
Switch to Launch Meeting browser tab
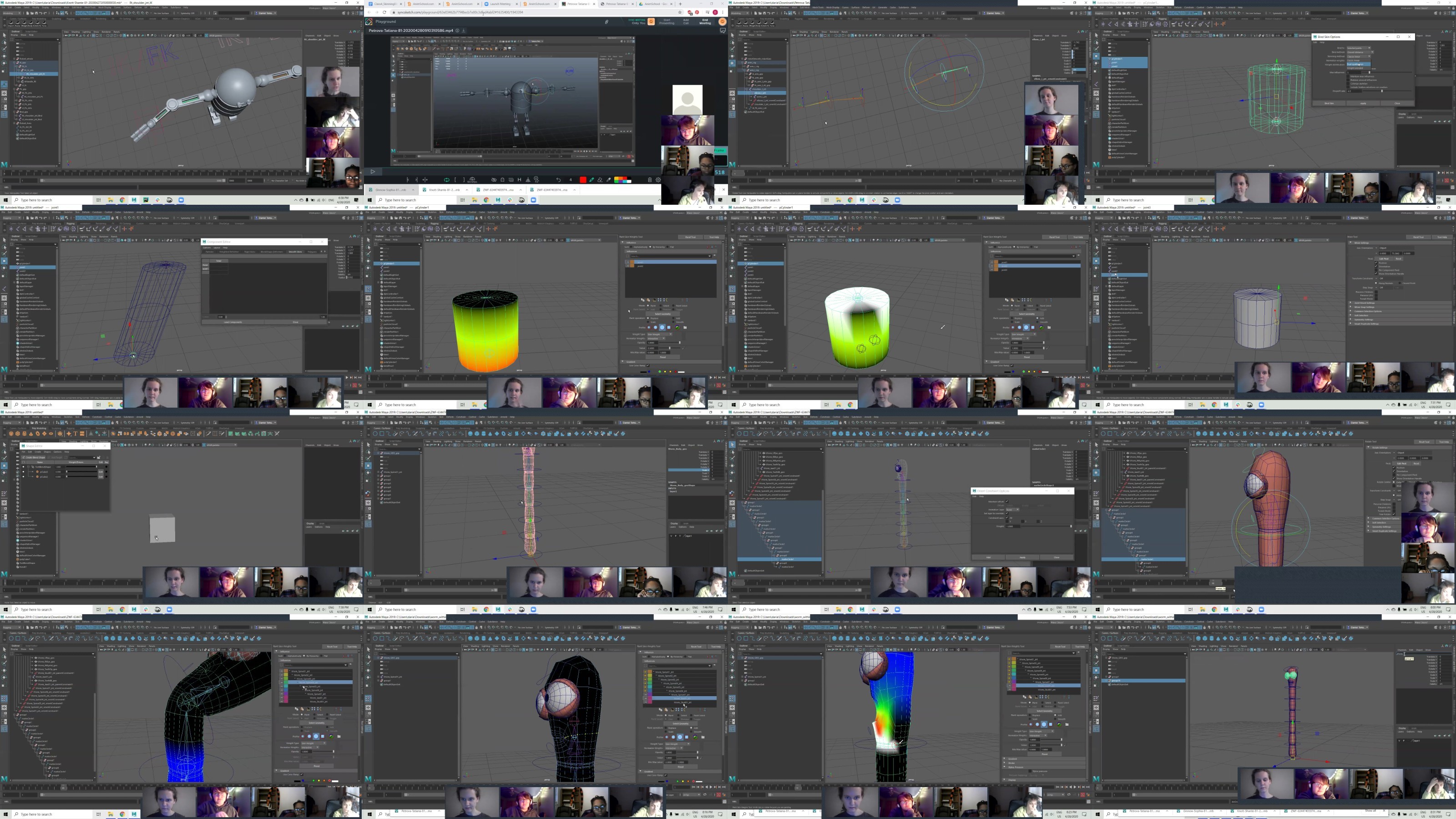click(x=501, y=4)
